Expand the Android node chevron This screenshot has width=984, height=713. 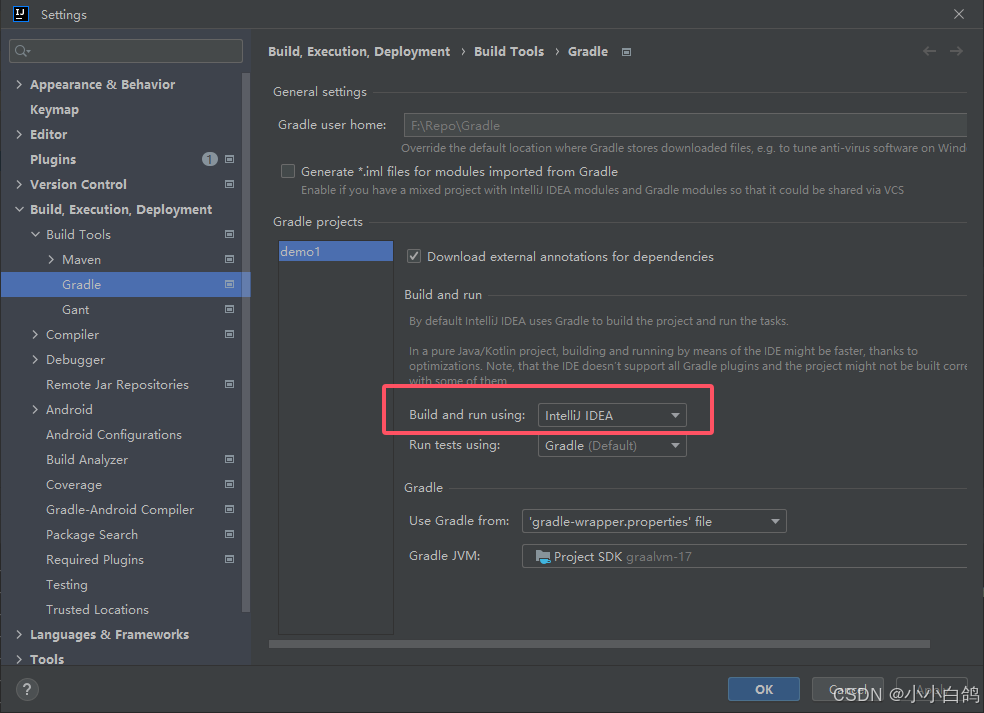click(35, 409)
